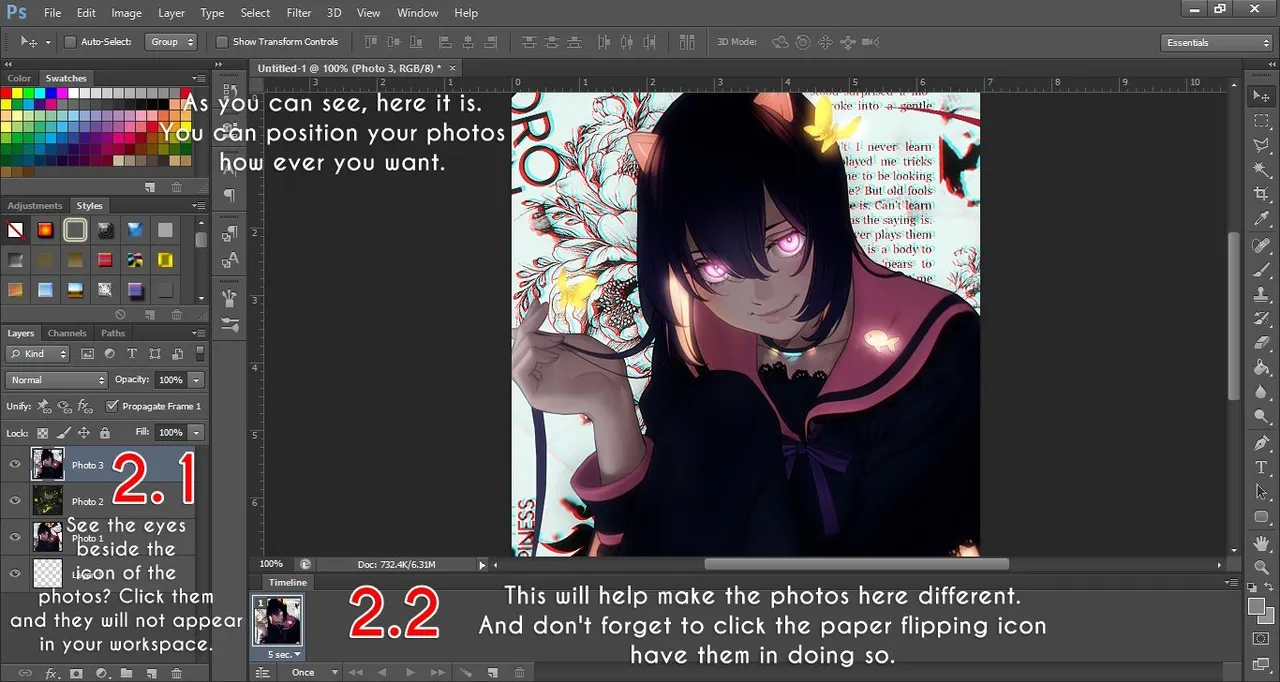Viewport: 1280px width, 682px height.
Task: Select the Healing Brush tool
Action: (x=1261, y=246)
